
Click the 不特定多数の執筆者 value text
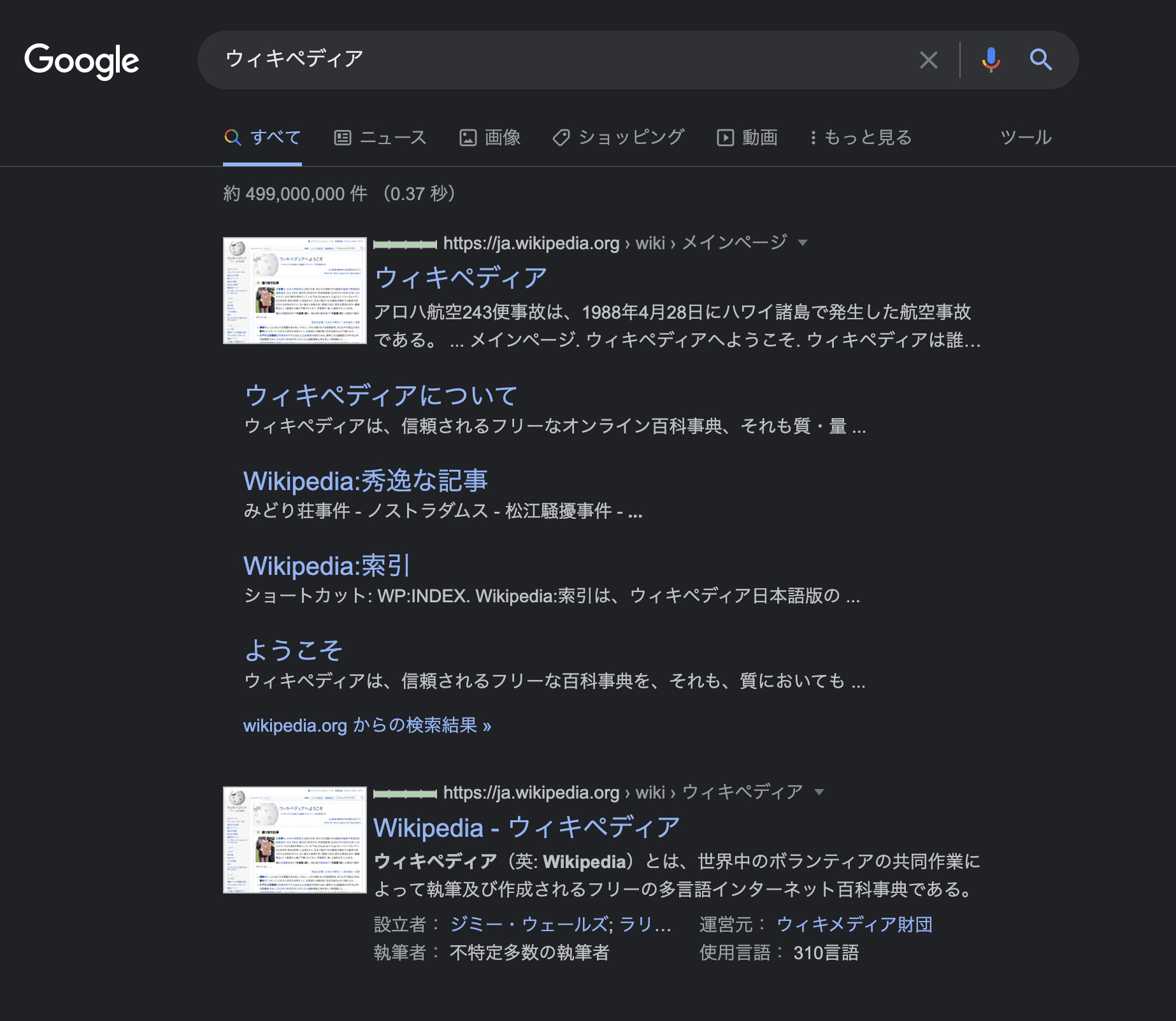pos(529,953)
